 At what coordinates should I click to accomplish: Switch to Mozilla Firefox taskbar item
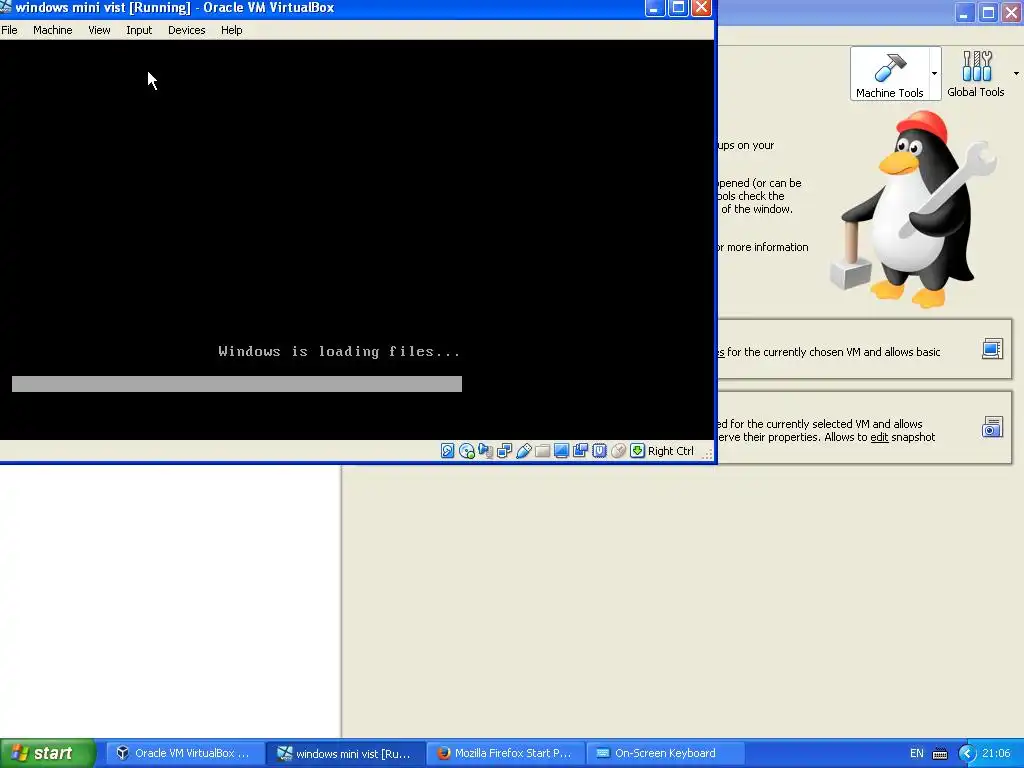coord(506,753)
